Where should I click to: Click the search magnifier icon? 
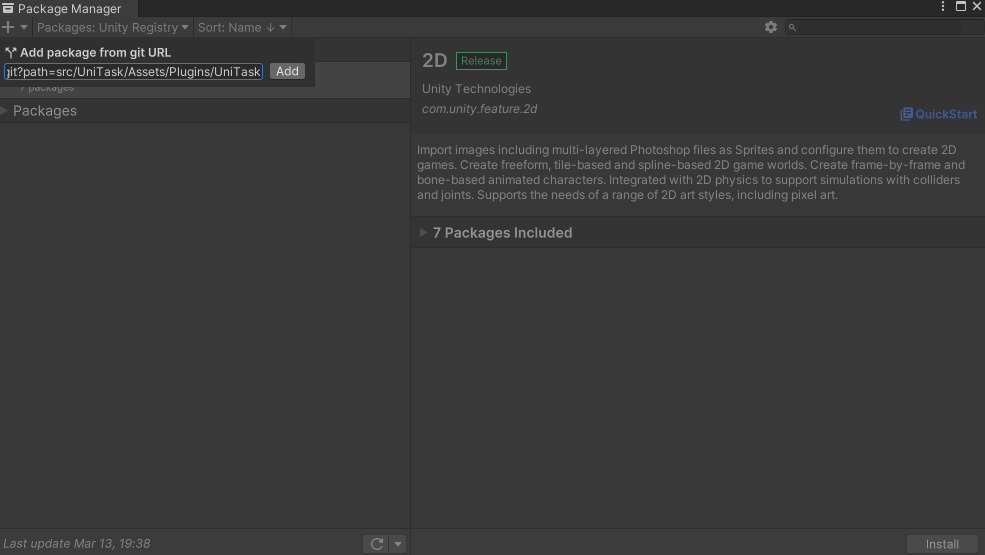[x=792, y=28]
